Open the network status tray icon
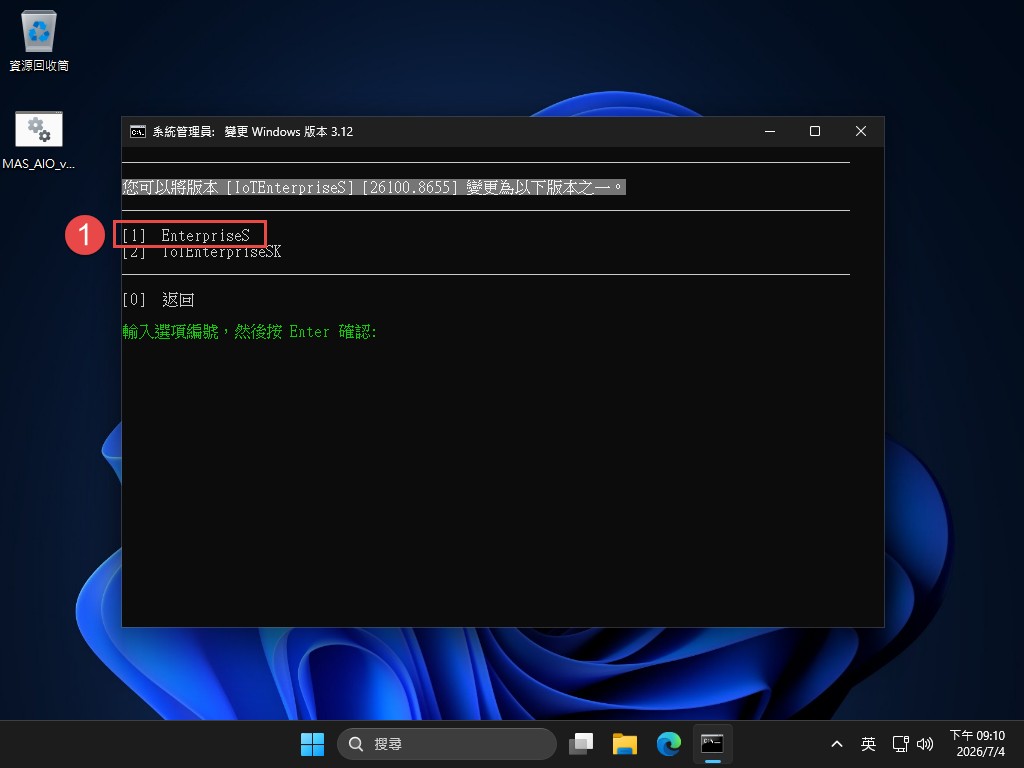This screenshot has width=1024, height=768. point(901,744)
